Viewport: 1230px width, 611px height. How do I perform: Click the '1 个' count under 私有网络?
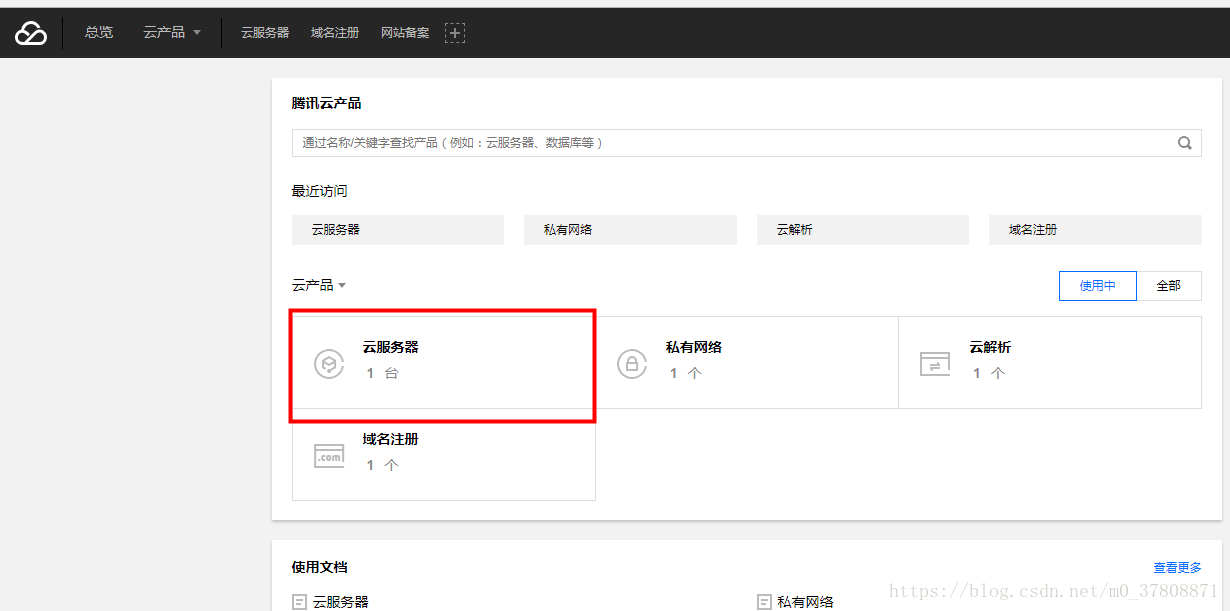click(685, 373)
